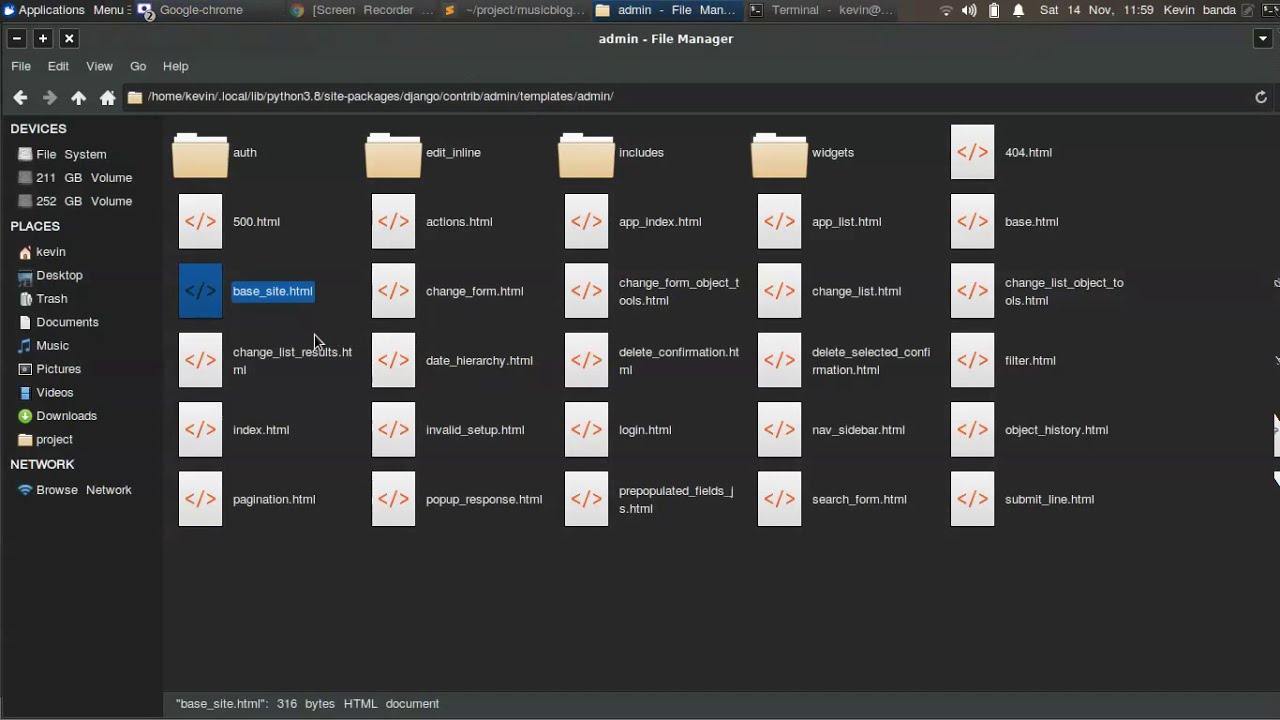Select file name invalid_setup.html
Viewport: 1280px width, 720px height.
(475, 430)
